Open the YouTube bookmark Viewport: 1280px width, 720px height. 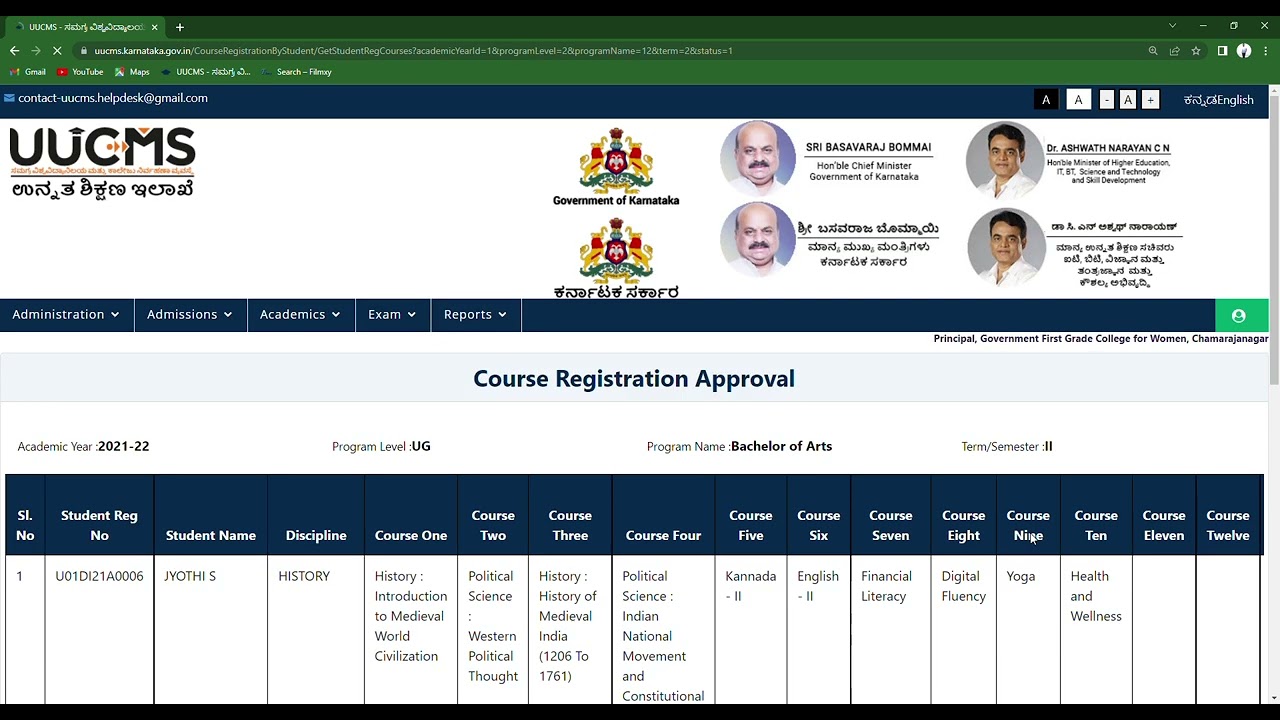[x=80, y=72]
